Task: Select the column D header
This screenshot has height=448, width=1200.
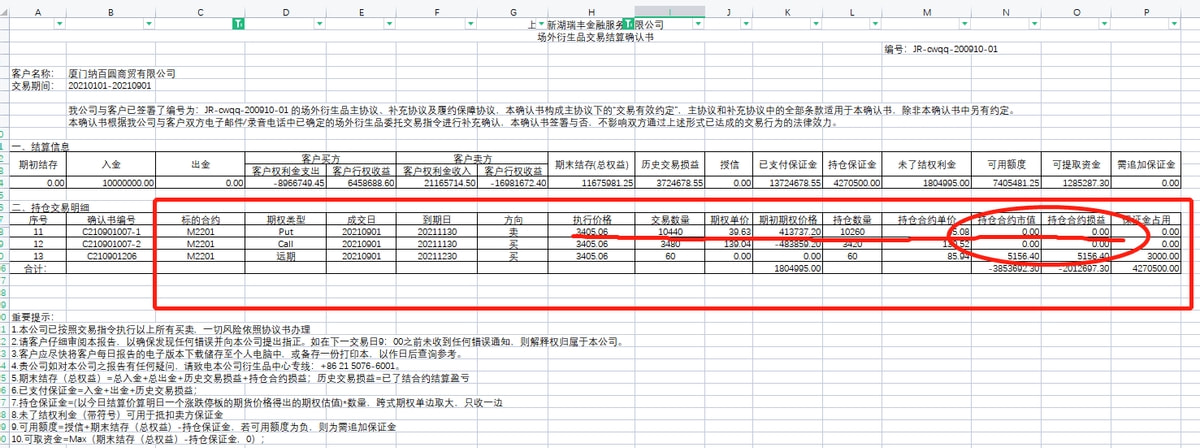Action: [286, 11]
